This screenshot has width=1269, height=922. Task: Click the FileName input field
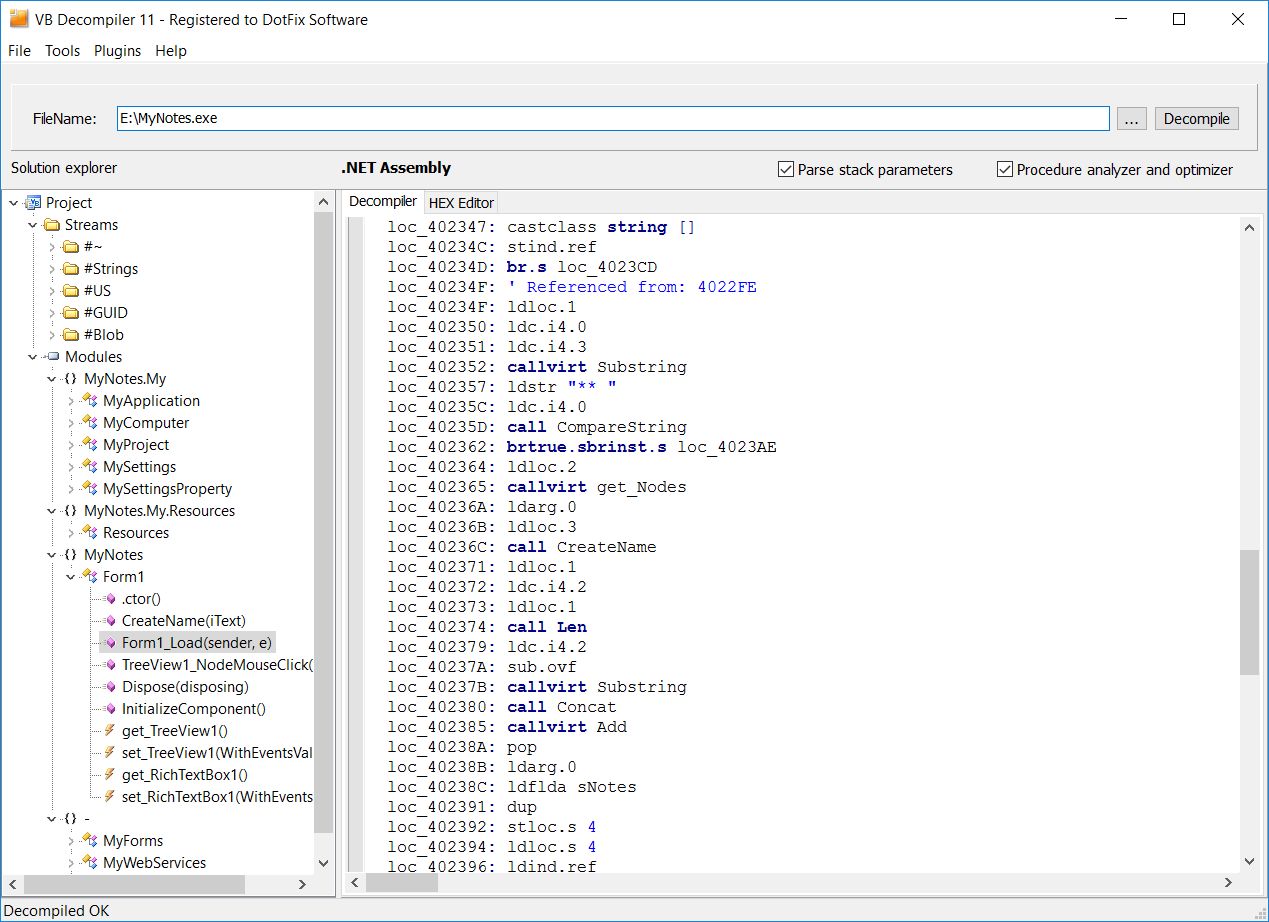613,118
